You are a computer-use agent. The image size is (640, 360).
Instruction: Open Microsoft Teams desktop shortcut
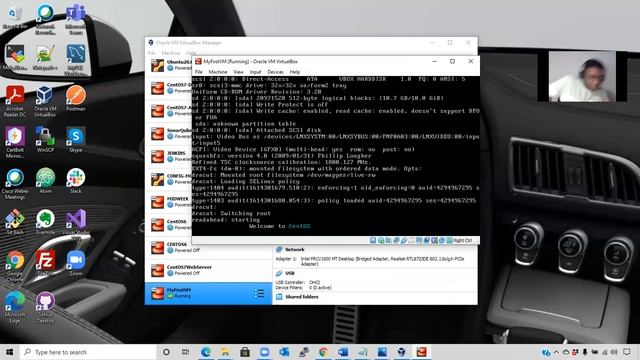[x=76, y=20]
